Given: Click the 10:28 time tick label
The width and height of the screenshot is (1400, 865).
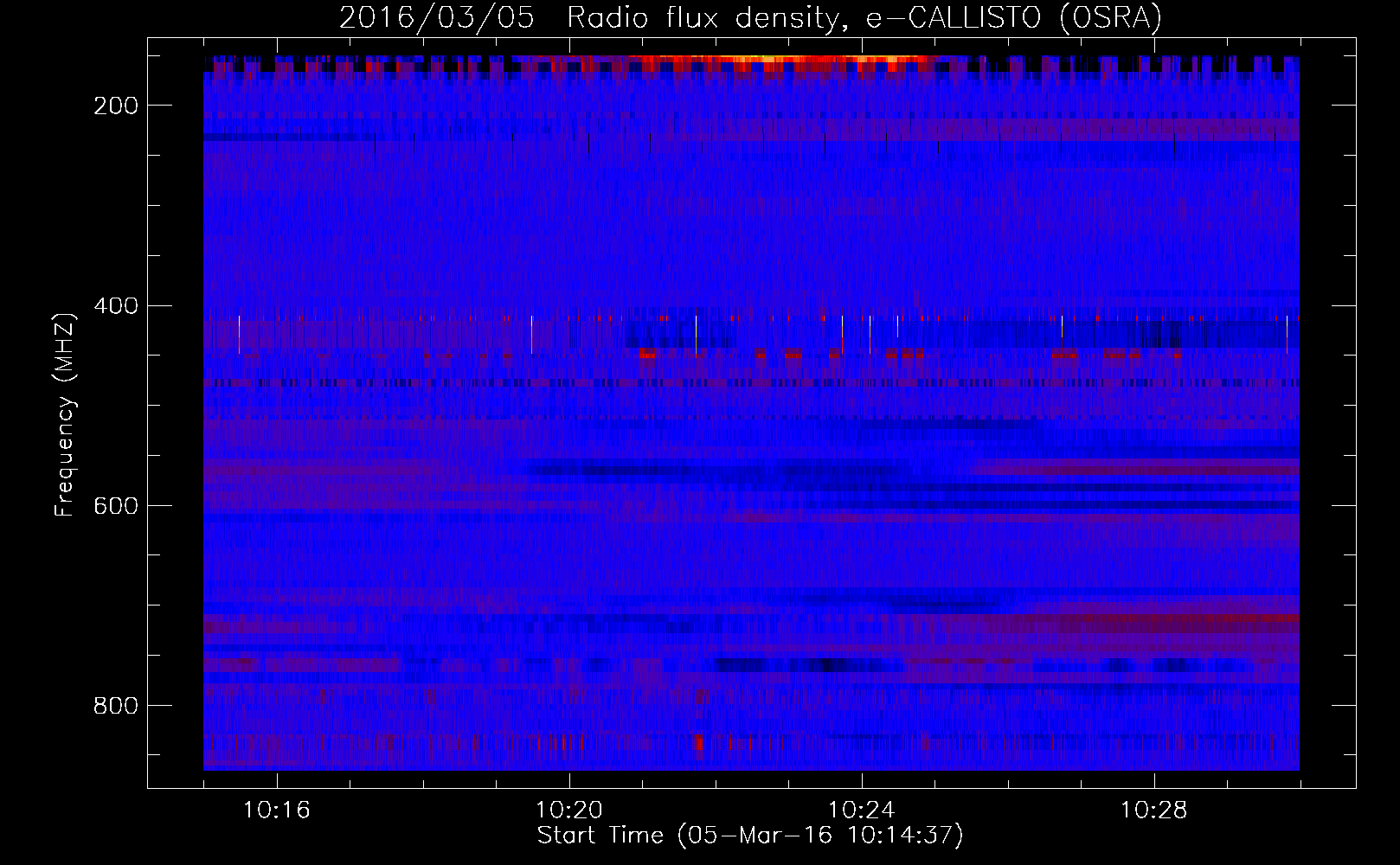Looking at the screenshot, I should [x=1153, y=811].
